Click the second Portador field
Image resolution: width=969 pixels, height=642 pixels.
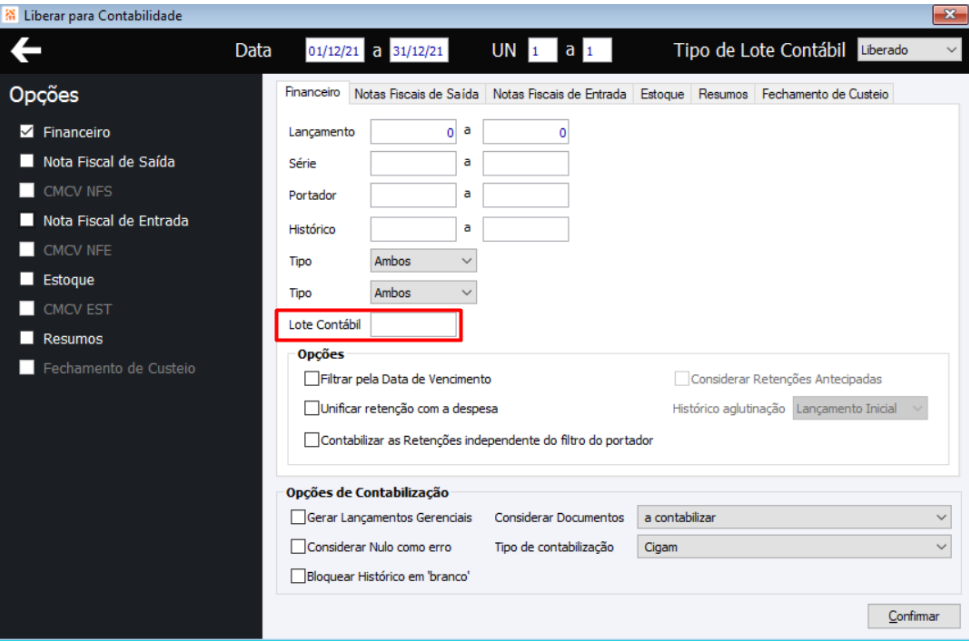[x=526, y=195]
